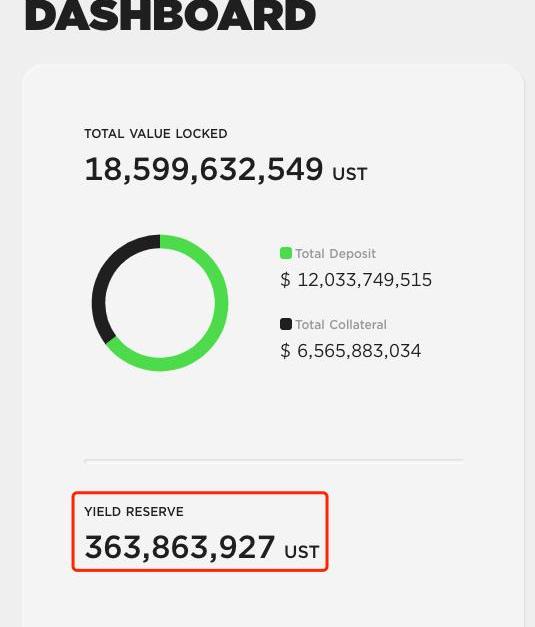Select the $ 6,565,883,034 collateral amount

(350, 351)
